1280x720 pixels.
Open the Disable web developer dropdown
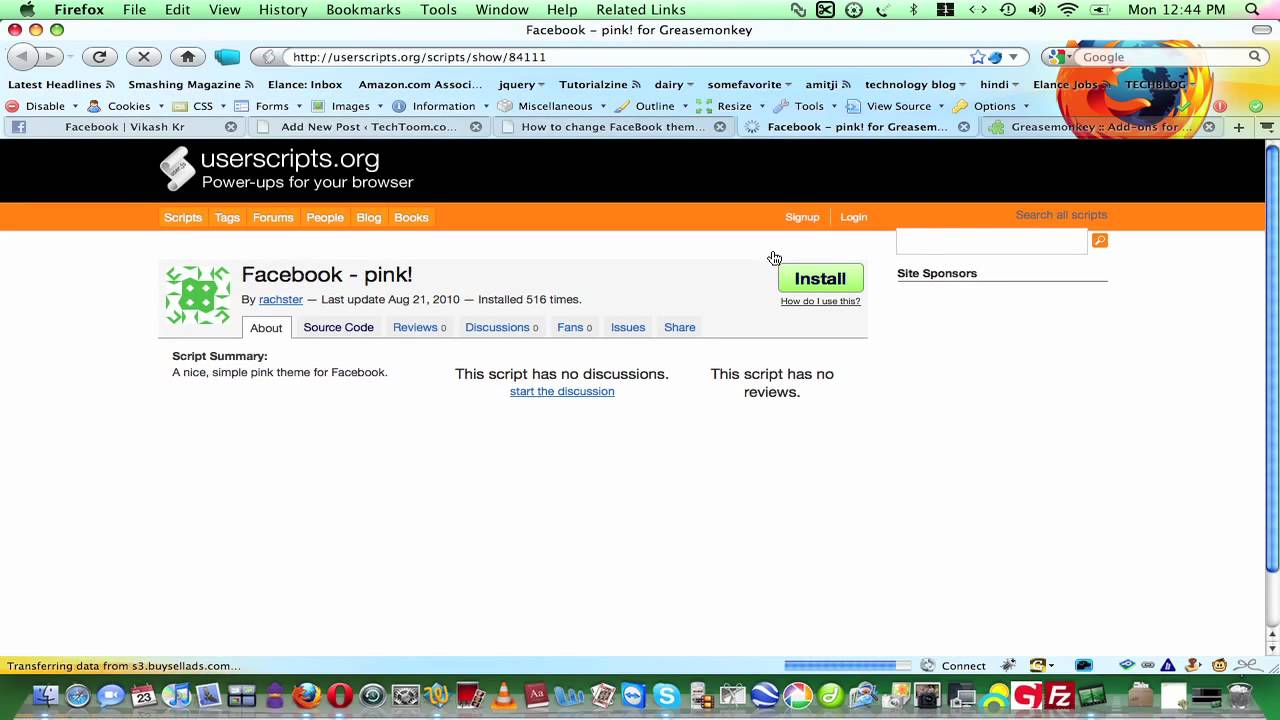point(44,106)
